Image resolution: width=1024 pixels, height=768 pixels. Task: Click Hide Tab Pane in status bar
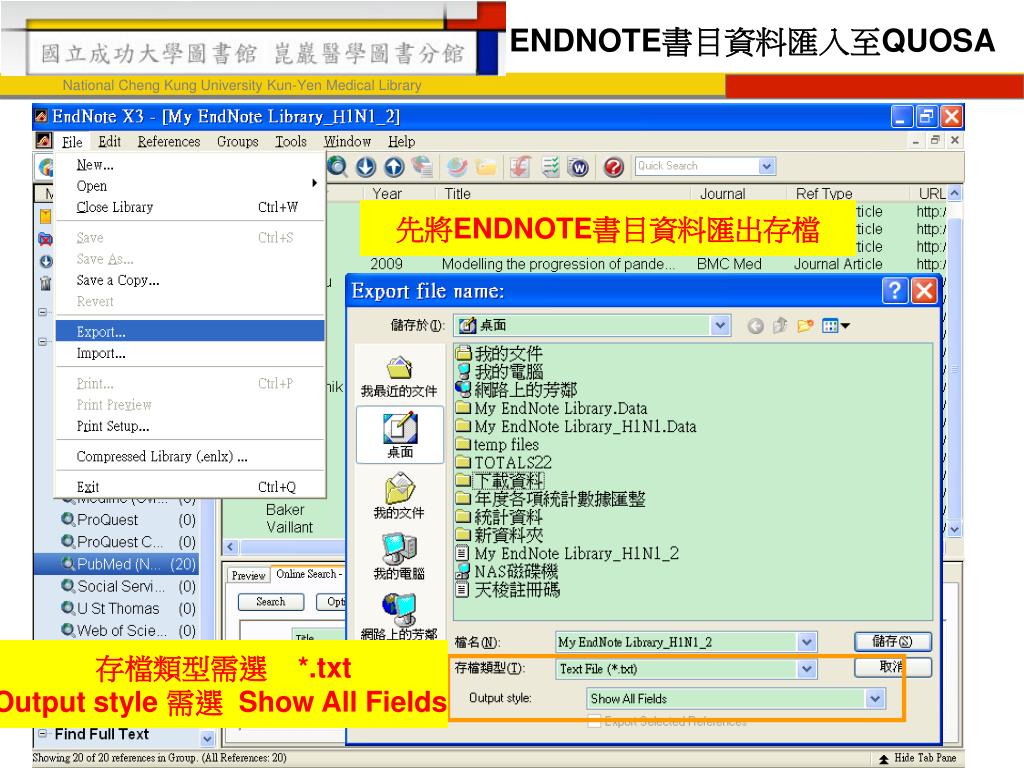point(918,758)
